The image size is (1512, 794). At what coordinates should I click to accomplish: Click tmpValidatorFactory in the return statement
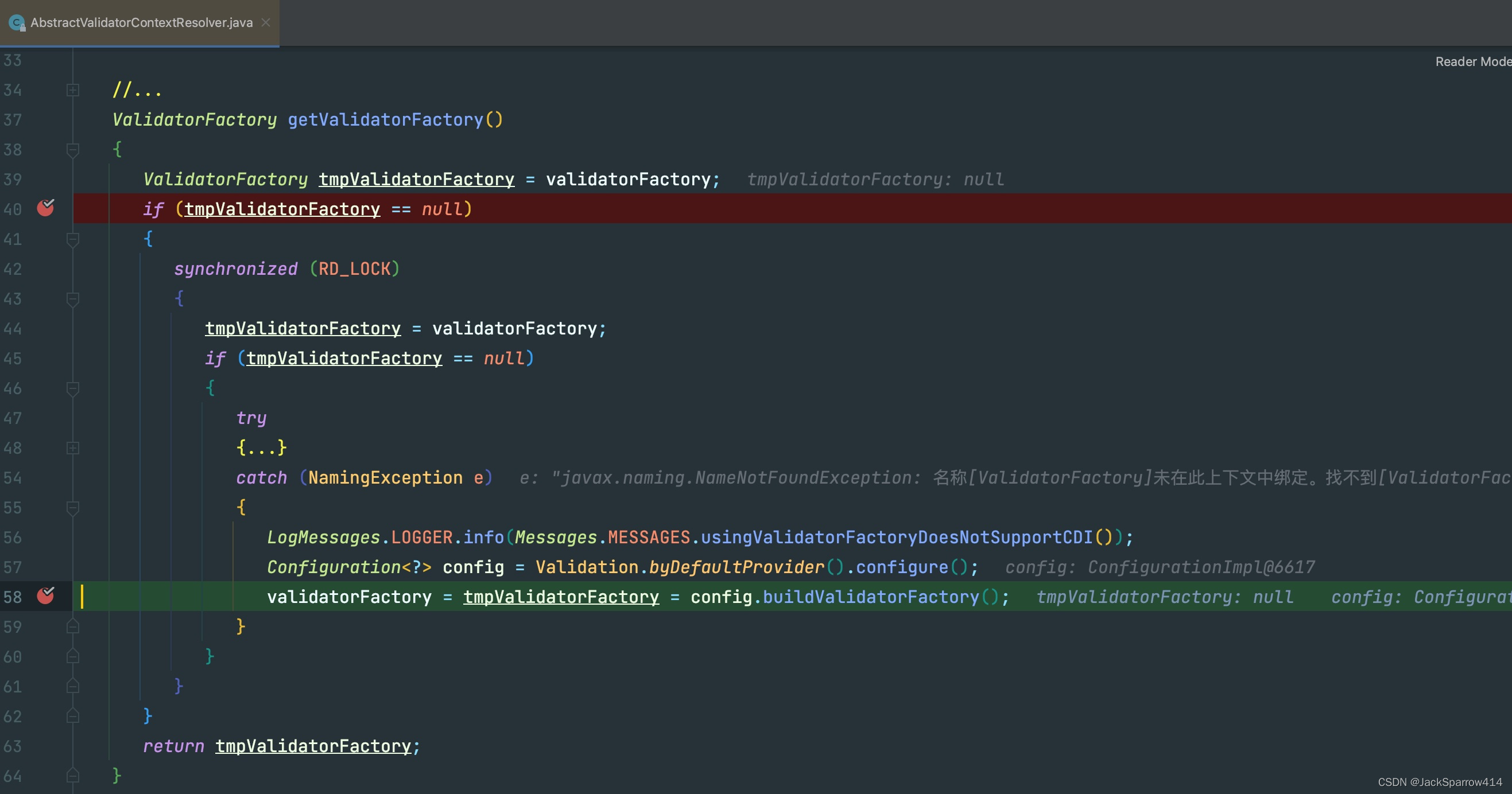click(x=313, y=746)
